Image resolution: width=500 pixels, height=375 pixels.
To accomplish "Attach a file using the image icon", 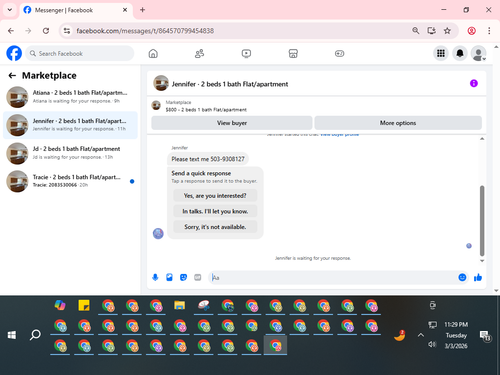I will (x=169, y=277).
